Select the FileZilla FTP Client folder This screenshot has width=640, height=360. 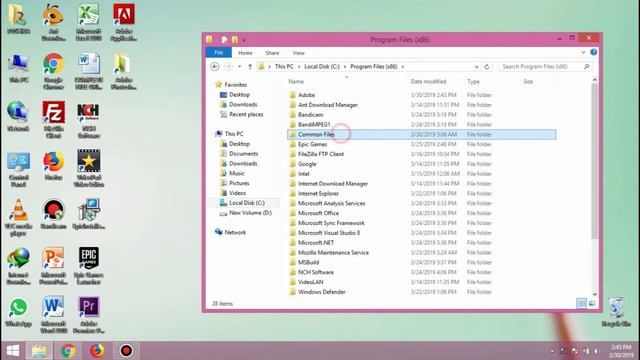tap(422, 154)
